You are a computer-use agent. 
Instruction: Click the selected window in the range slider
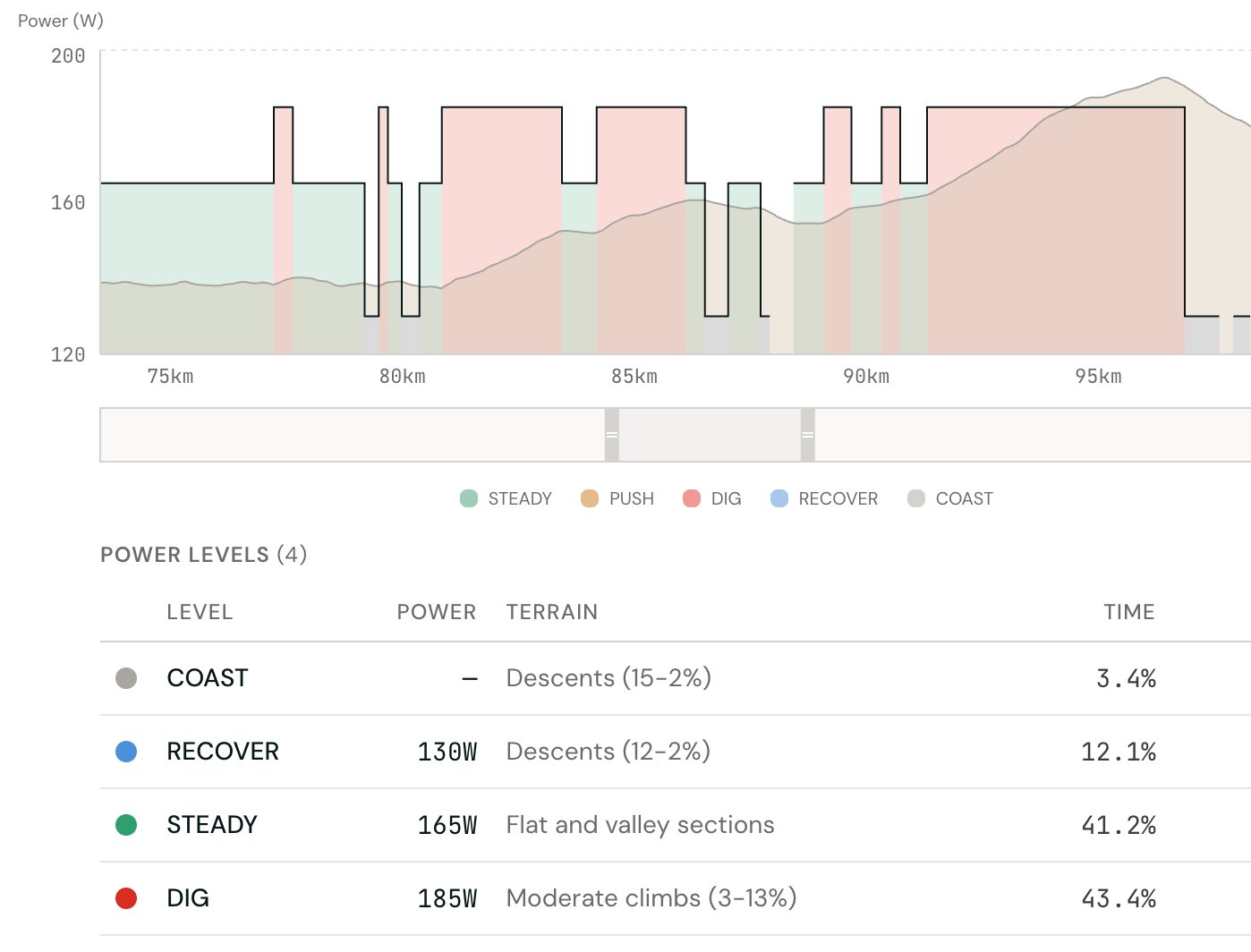coord(710,435)
